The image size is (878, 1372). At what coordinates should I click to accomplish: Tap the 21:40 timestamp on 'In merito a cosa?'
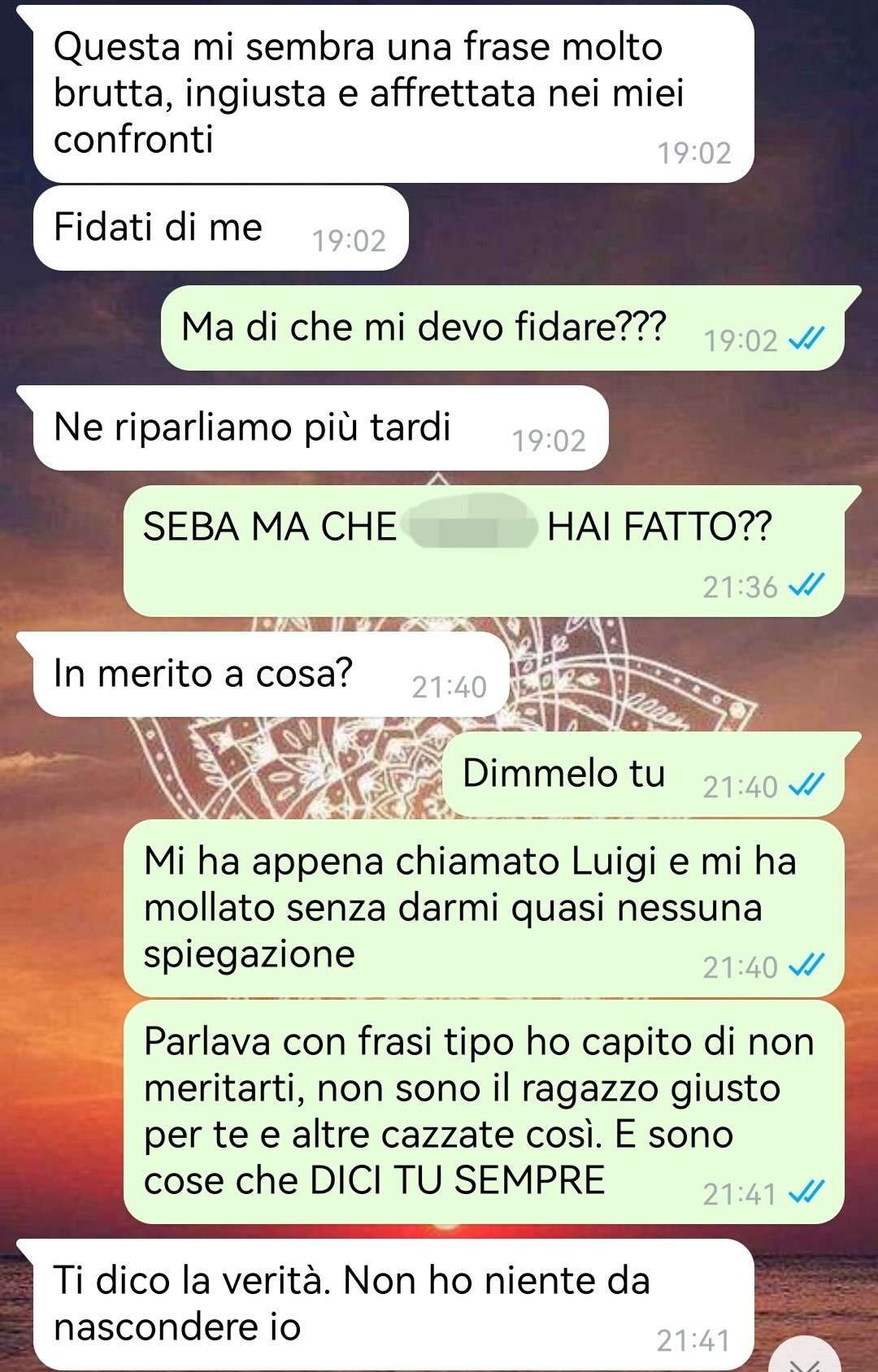click(x=449, y=688)
